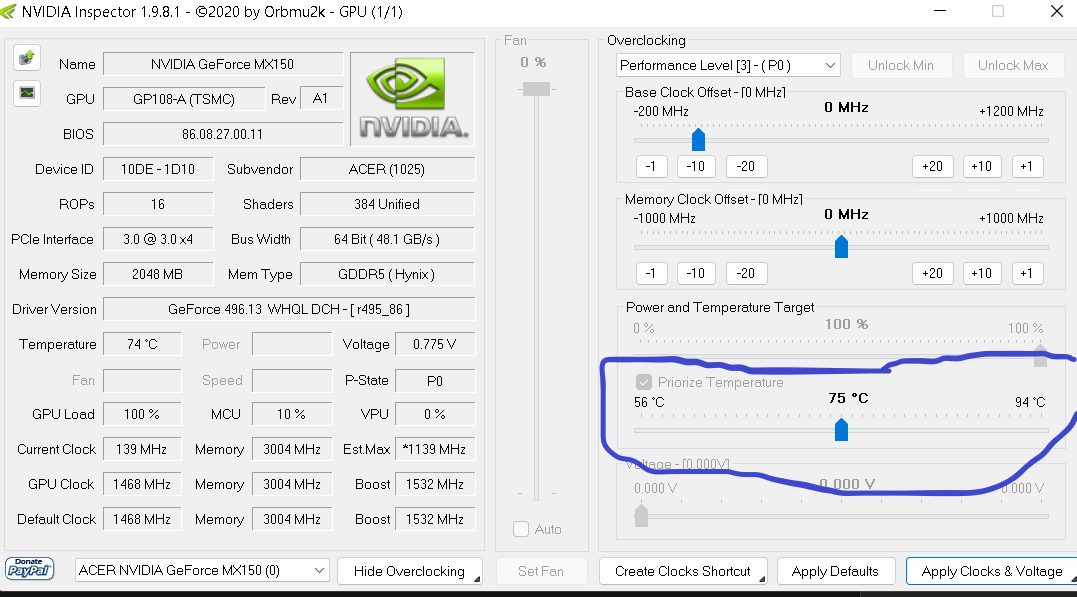Click the Hide Overclocking button
Image resolution: width=1077 pixels, height=597 pixels.
[x=409, y=571]
